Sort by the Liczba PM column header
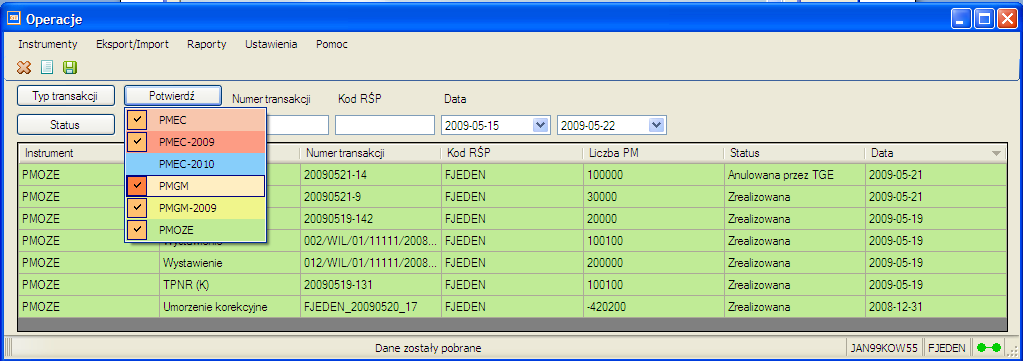 pyautogui.click(x=654, y=153)
